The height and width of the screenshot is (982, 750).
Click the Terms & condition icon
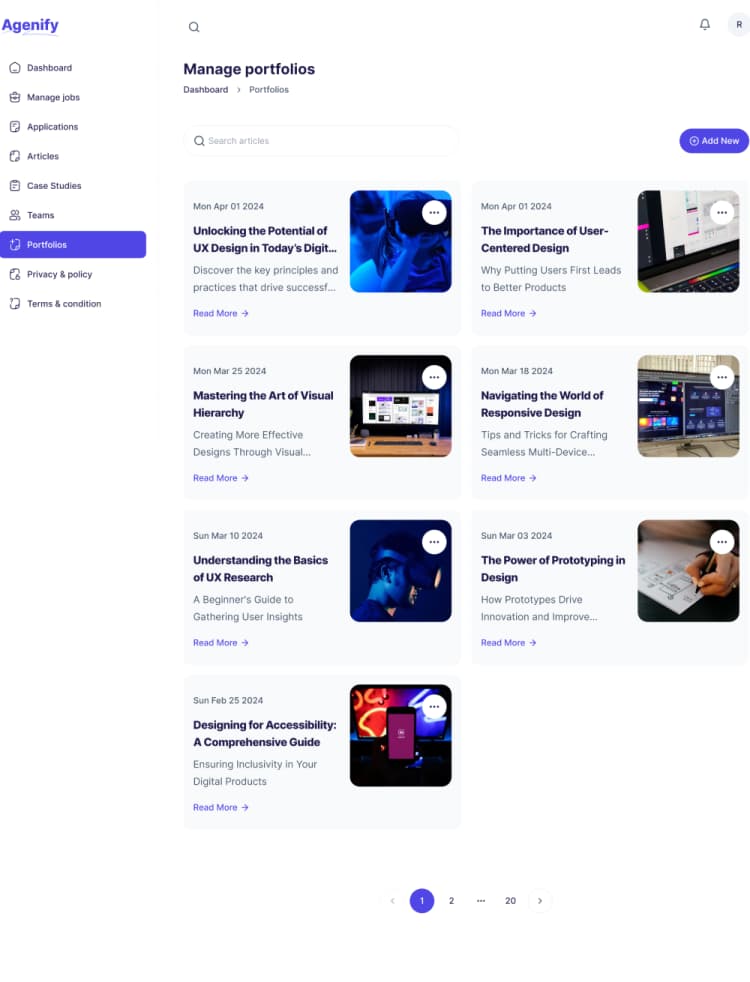tap(15, 304)
